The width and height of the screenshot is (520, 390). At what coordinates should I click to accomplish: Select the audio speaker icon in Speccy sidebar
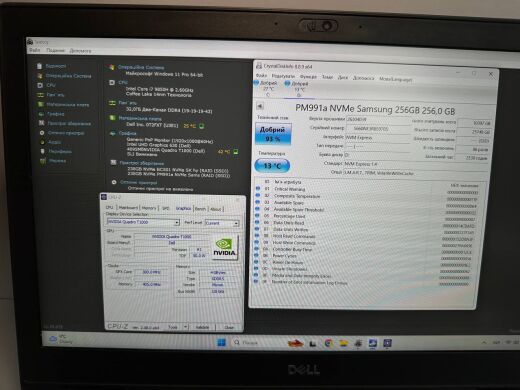[42, 142]
